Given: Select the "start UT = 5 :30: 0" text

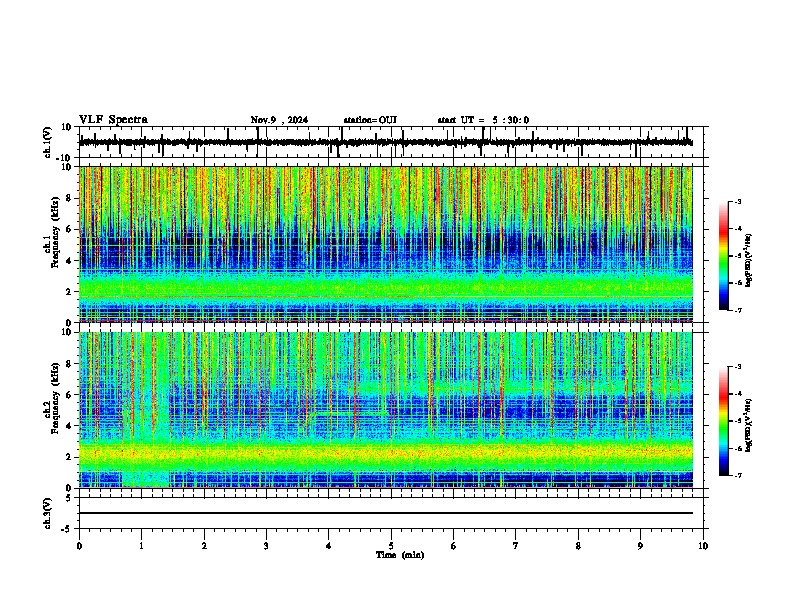Looking at the screenshot, I should click(x=483, y=120).
